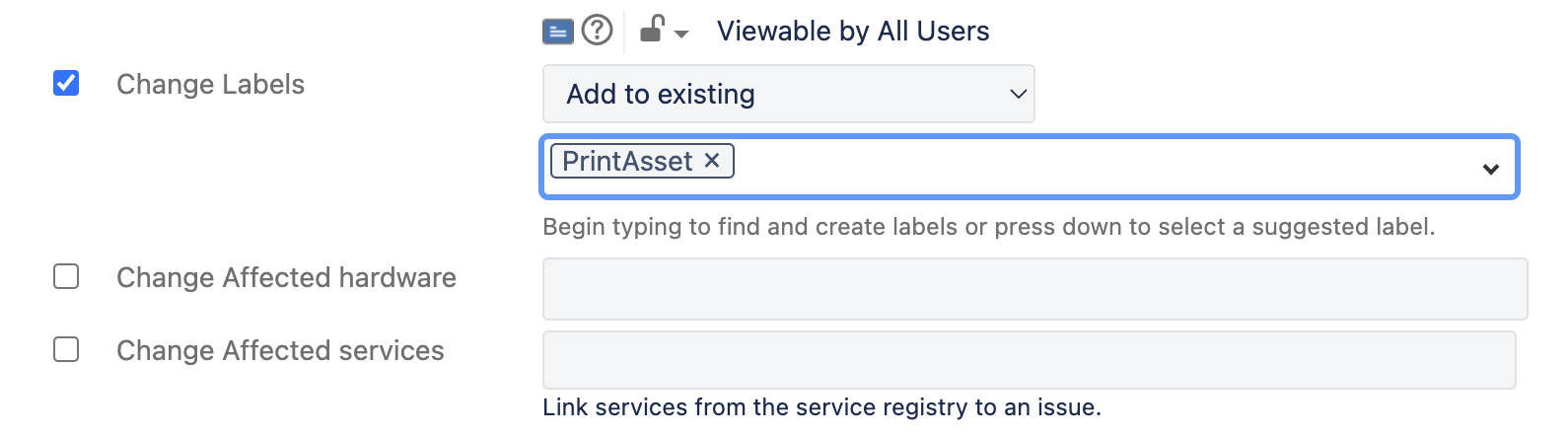Open the formatting help question mark icon
Viewport: 1568px width, 436px height.
tap(597, 31)
